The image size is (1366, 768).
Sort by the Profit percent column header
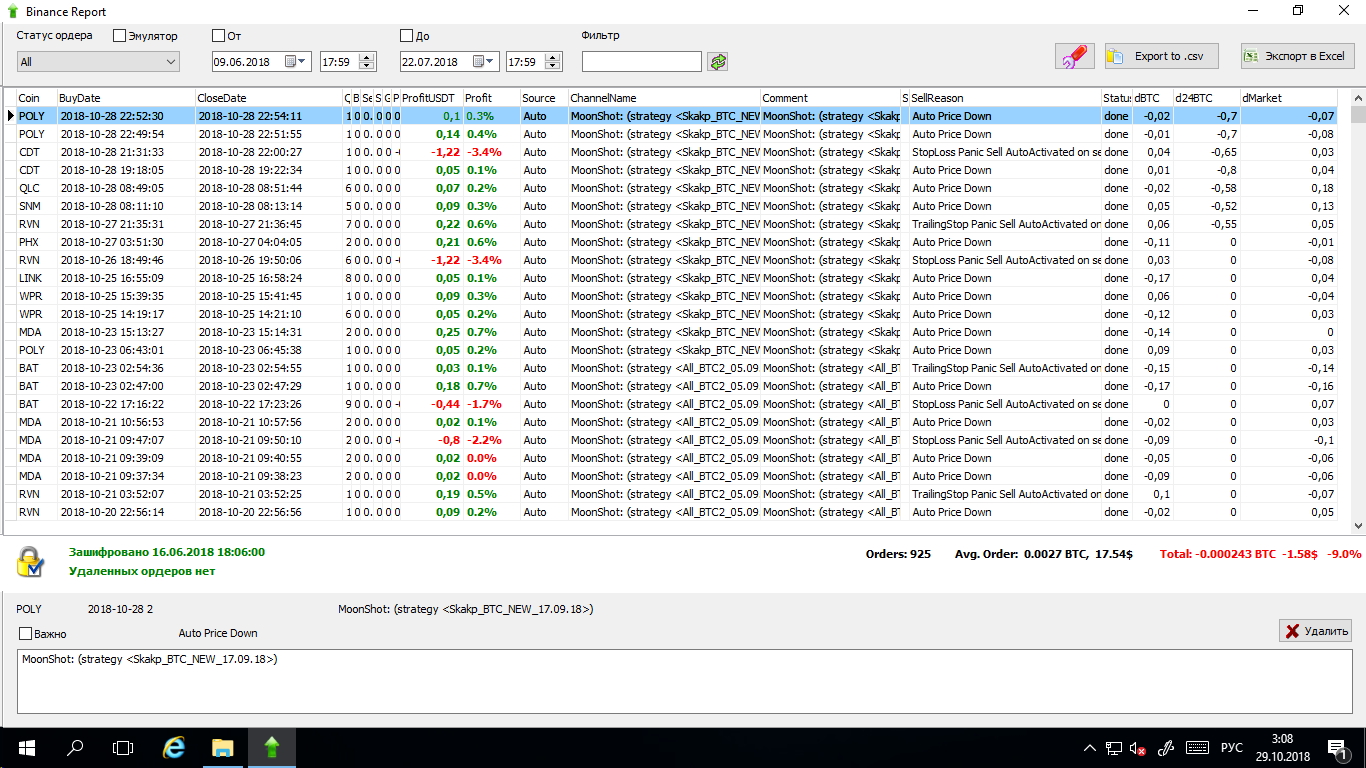pyautogui.click(x=491, y=98)
